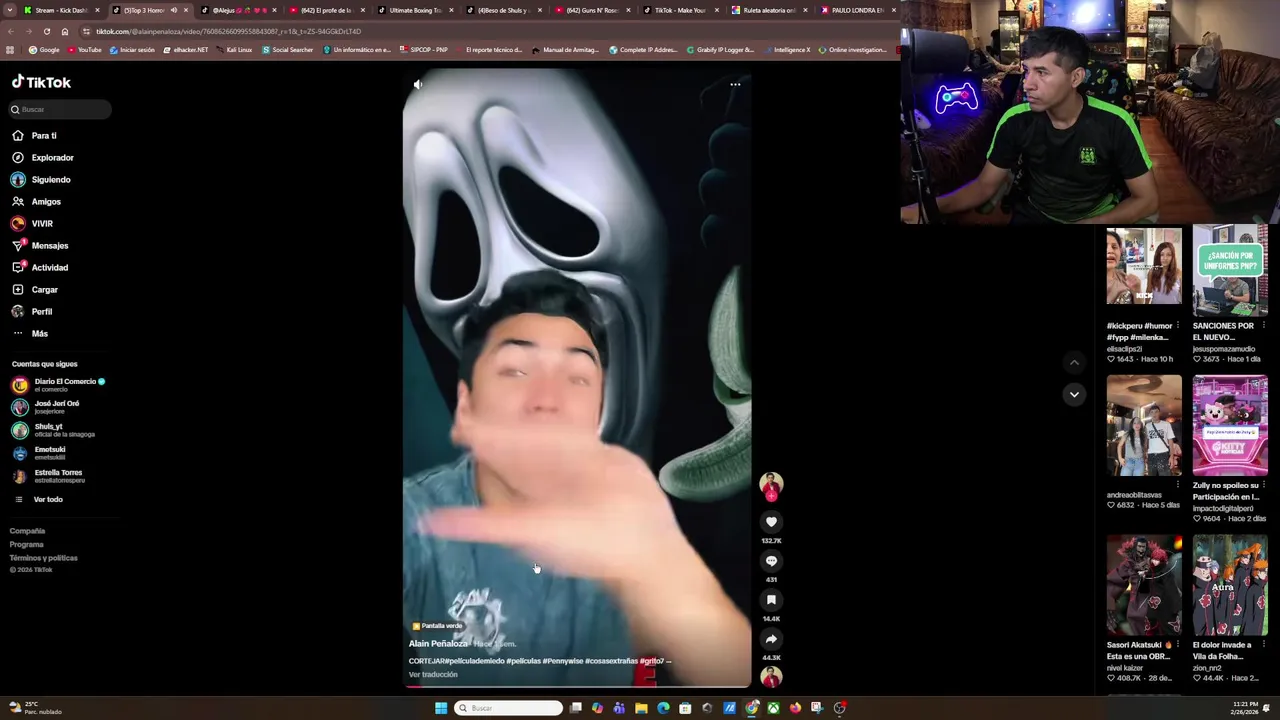Open andreaoblitasvas video thumbnail
Image resolution: width=1280 pixels, height=720 pixels.
1144,426
